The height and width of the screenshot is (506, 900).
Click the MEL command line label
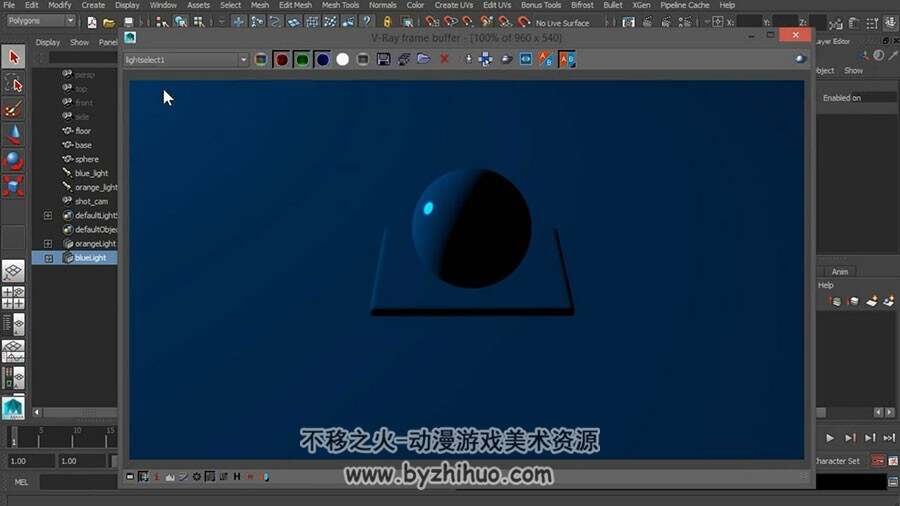point(21,482)
